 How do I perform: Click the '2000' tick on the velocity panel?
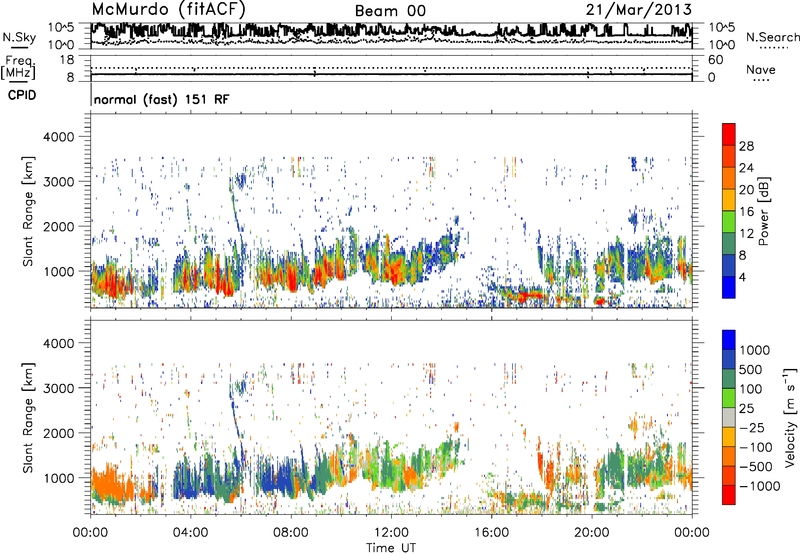[58, 433]
